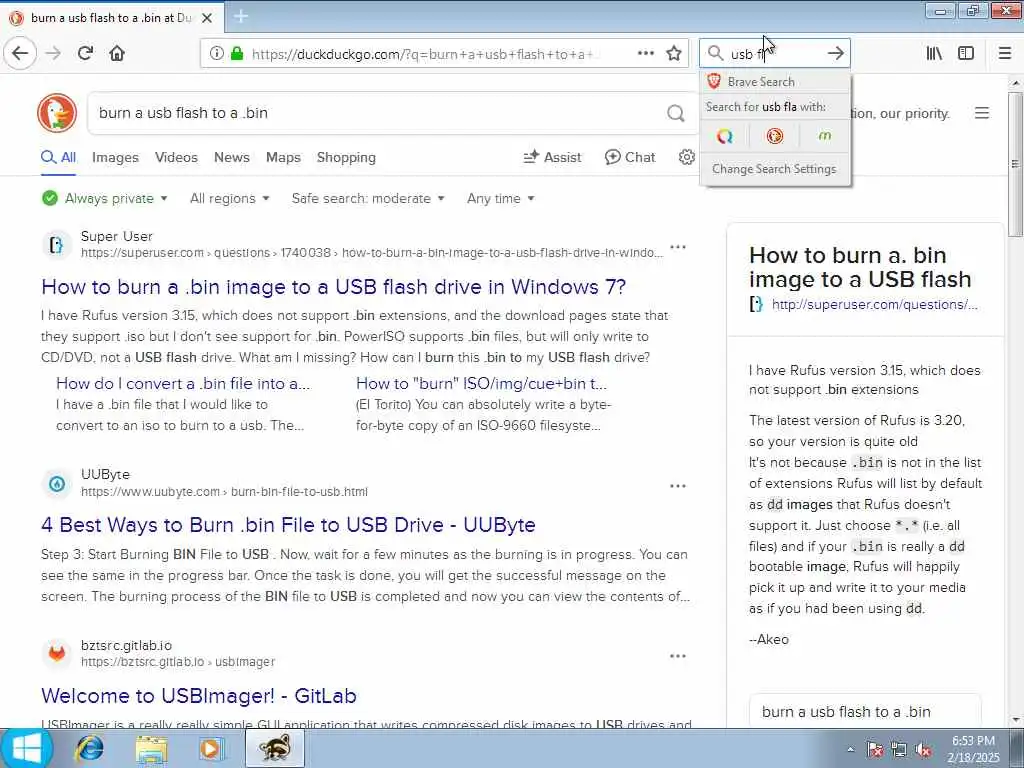The image size is (1024, 768).
Task: Open the Chat feature
Action: click(630, 157)
